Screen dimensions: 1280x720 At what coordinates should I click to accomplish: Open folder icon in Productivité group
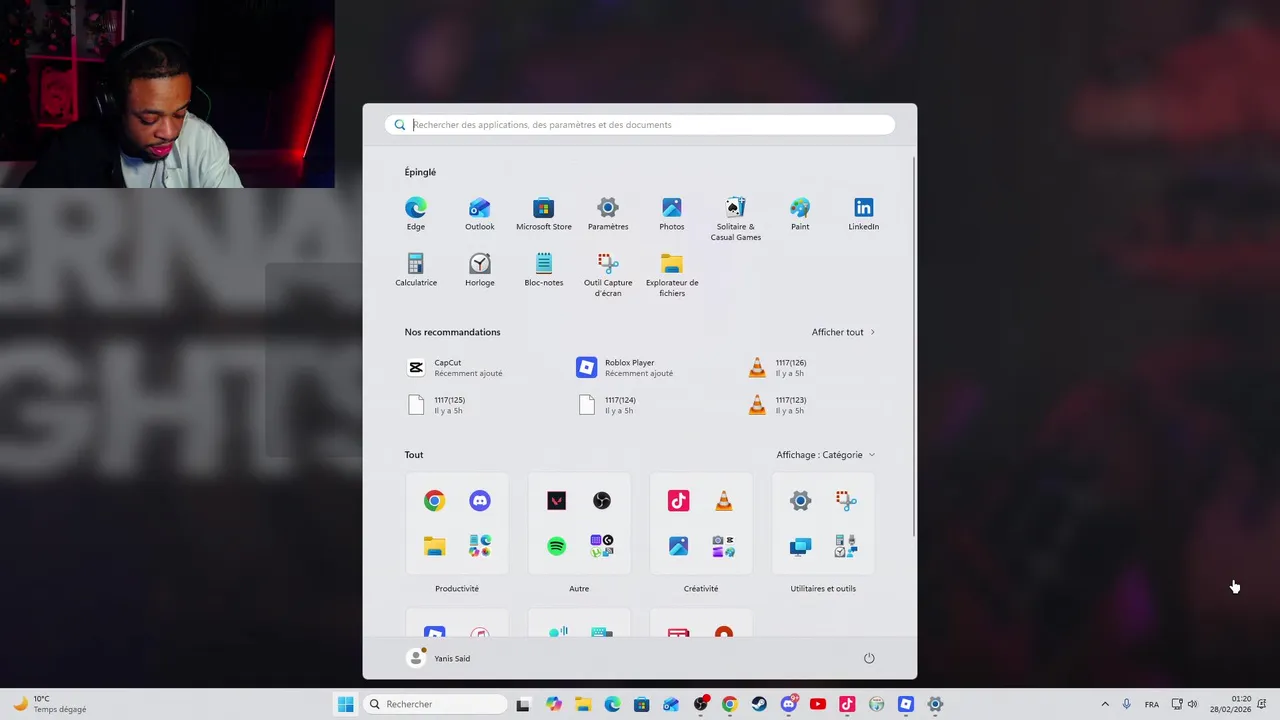click(434, 546)
